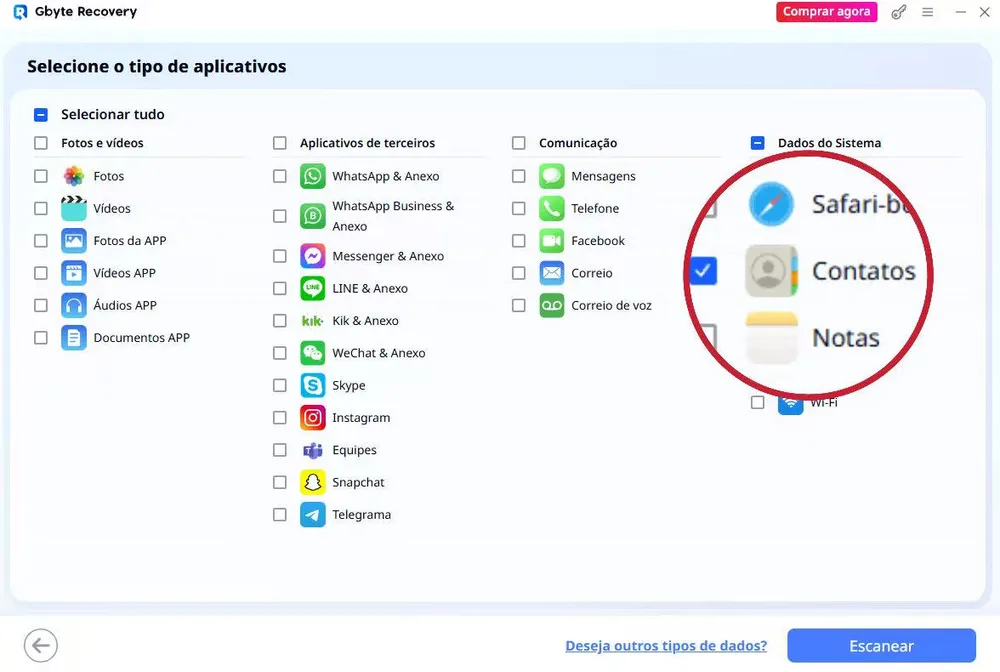Open the Deseja outros tipos de dados link

point(666,646)
